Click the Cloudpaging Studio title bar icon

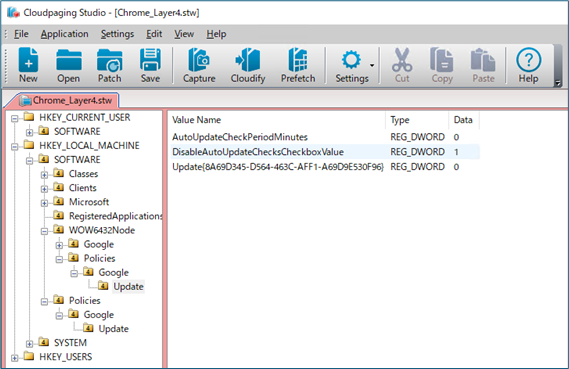click(13, 12)
